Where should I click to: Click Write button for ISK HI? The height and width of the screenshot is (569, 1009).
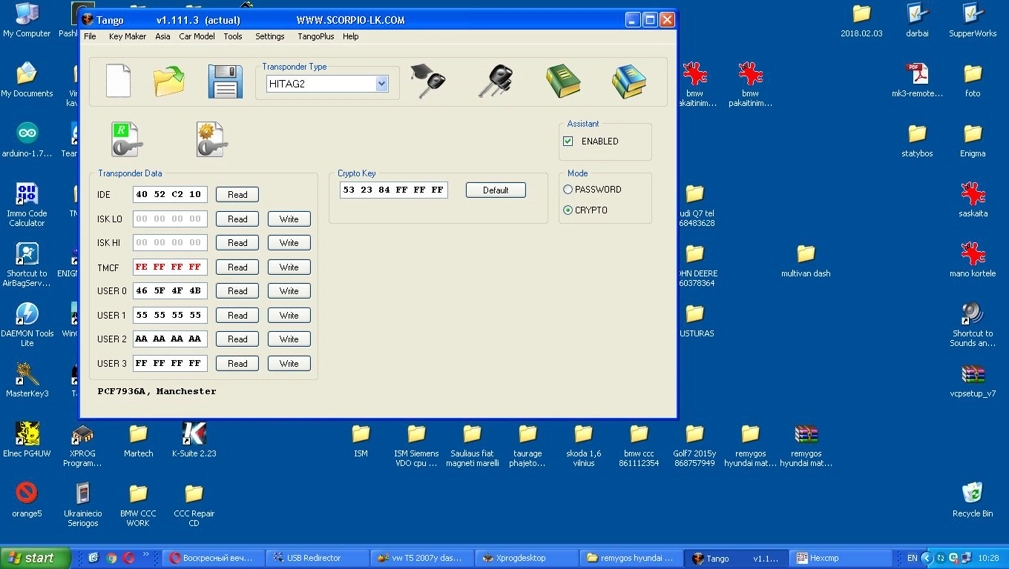[289, 243]
